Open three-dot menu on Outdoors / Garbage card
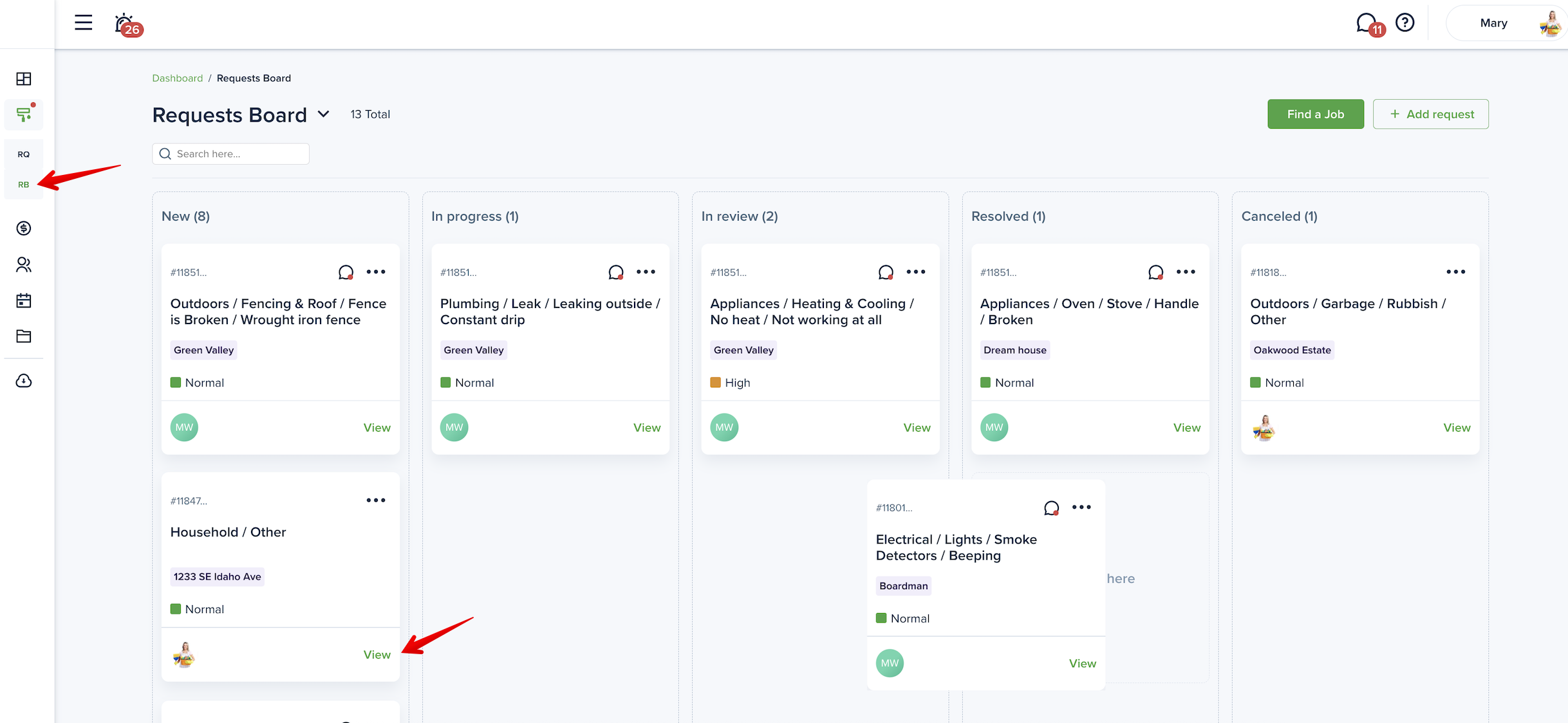 tap(1455, 272)
